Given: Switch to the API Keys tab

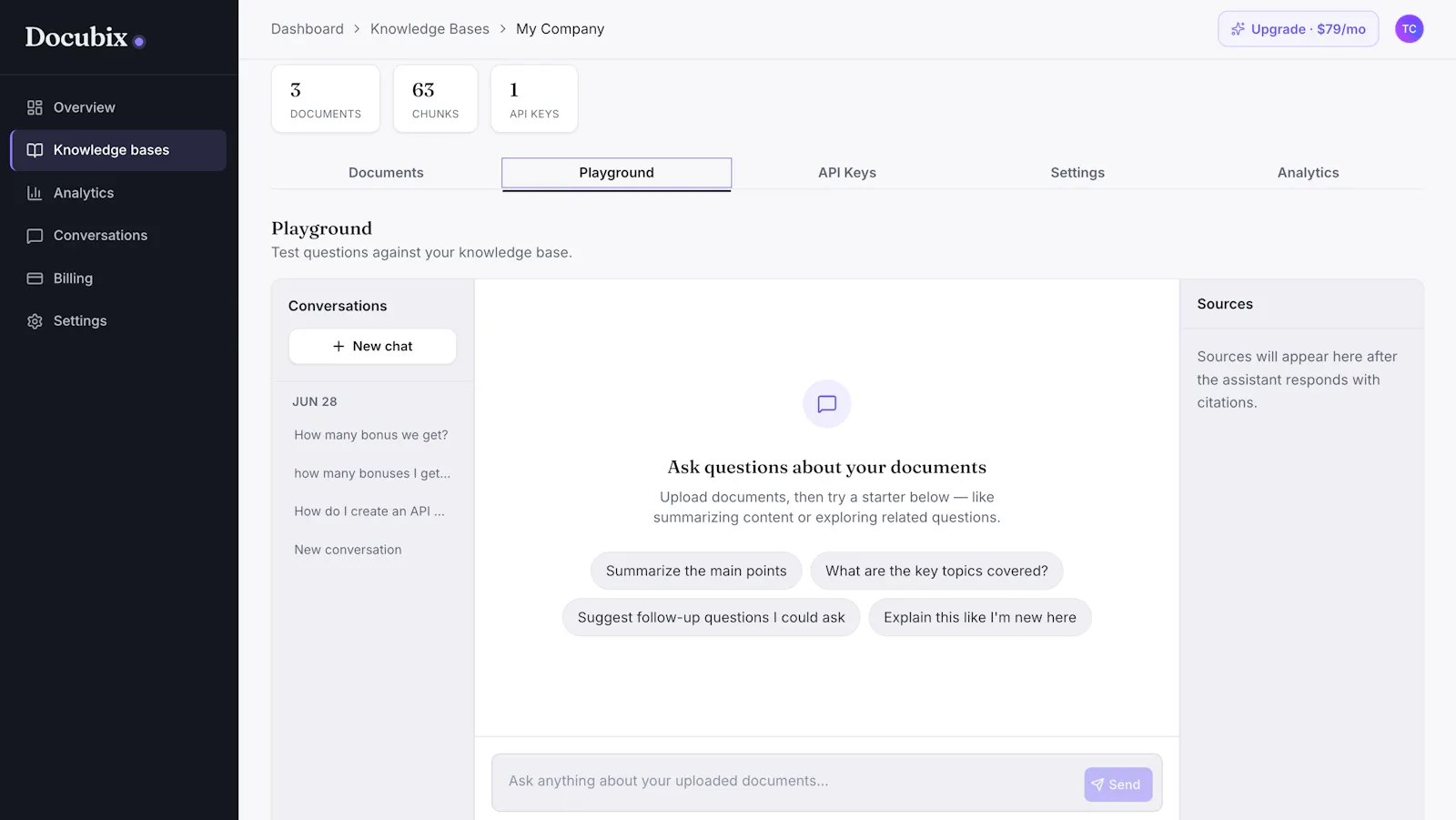Looking at the screenshot, I should tap(847, 173).
